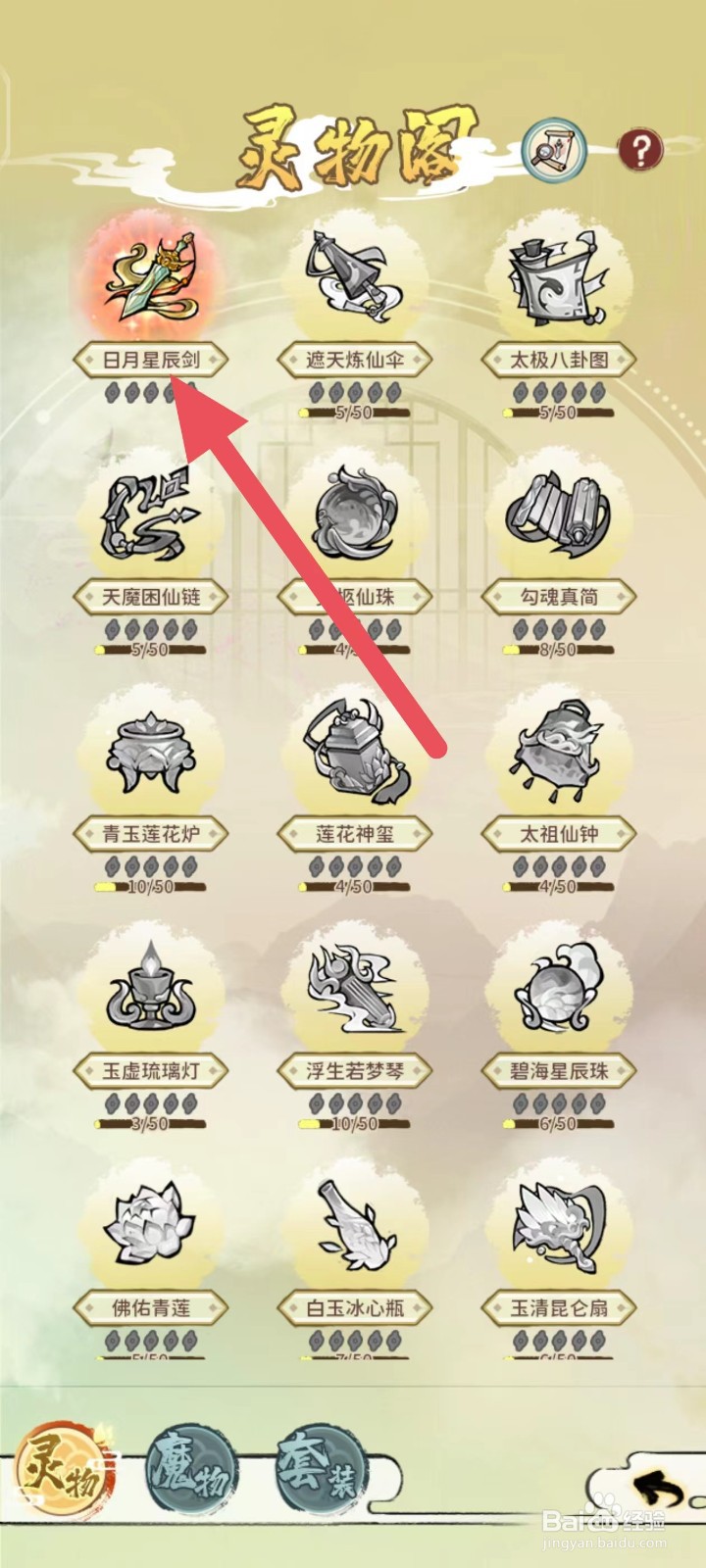
Task: Tap the 太极八卦图 scroll icon
Action: point(557,278)
